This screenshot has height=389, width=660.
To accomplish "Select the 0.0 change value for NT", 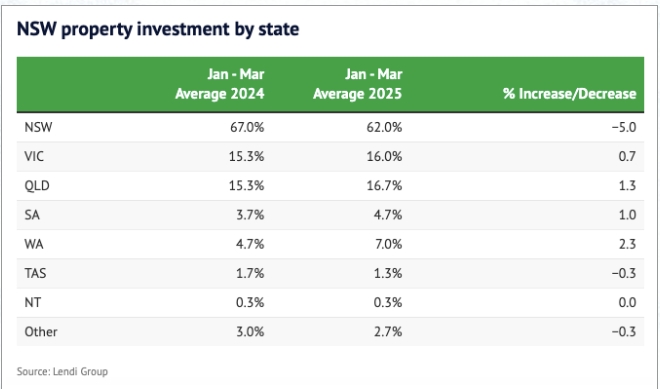I will (627, 302).
